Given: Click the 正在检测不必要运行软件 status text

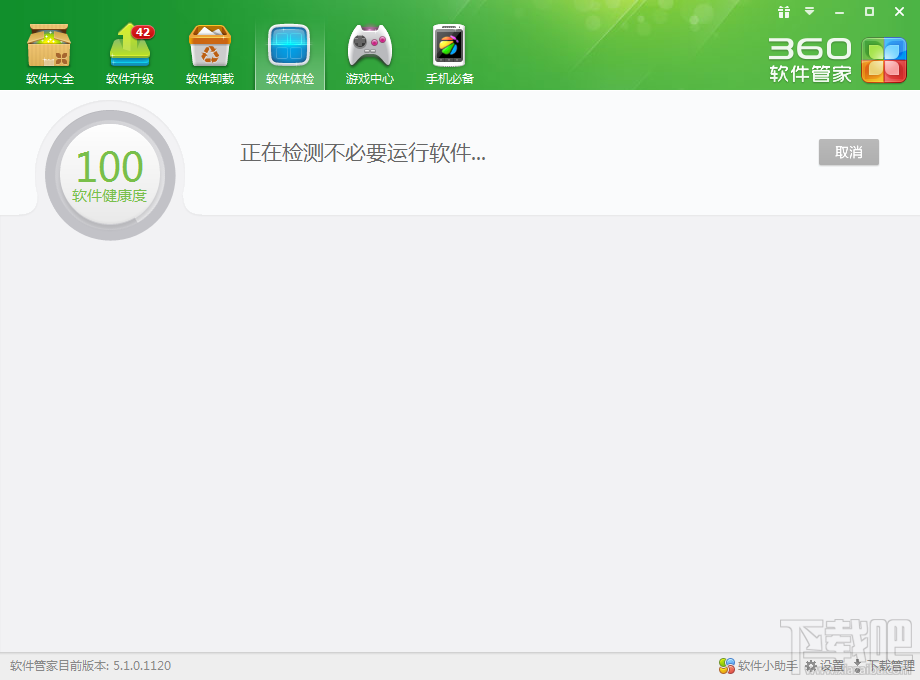Looking at the screenshot, I should pos(362,153).
